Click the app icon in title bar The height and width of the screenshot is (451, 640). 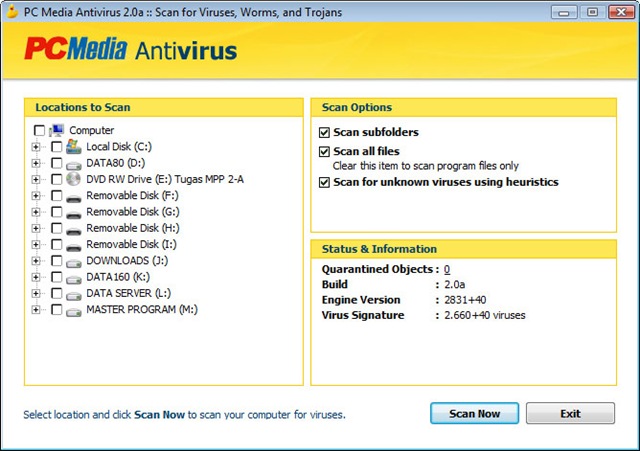coord(14,11)
